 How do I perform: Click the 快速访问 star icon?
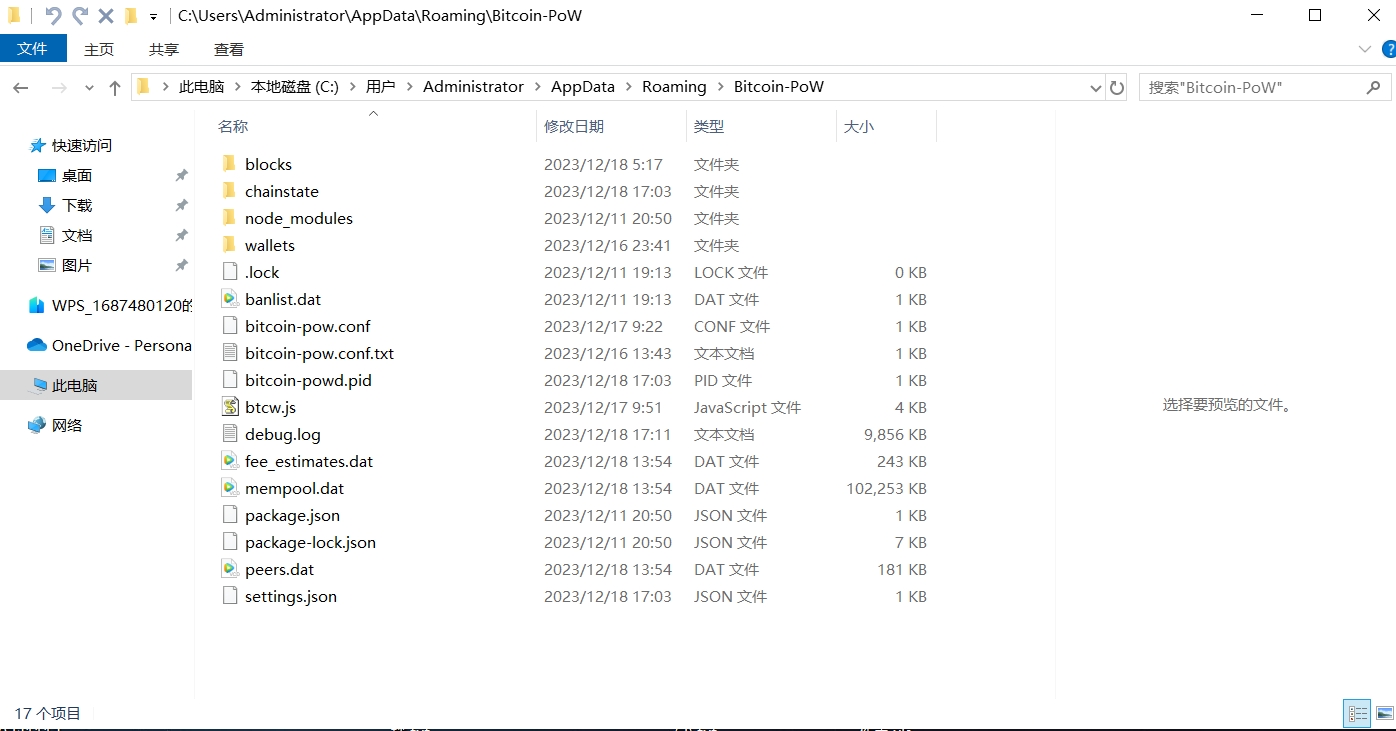pos(37,145)
